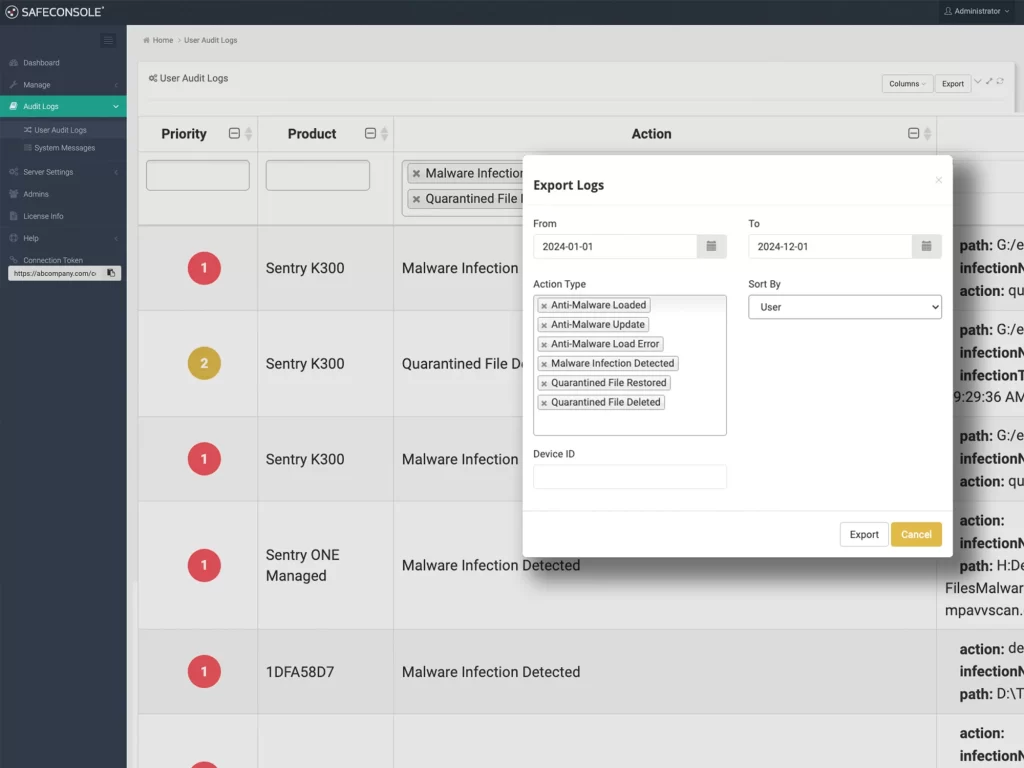Click the fullscreen expand icon in panel header

point(989,82)
